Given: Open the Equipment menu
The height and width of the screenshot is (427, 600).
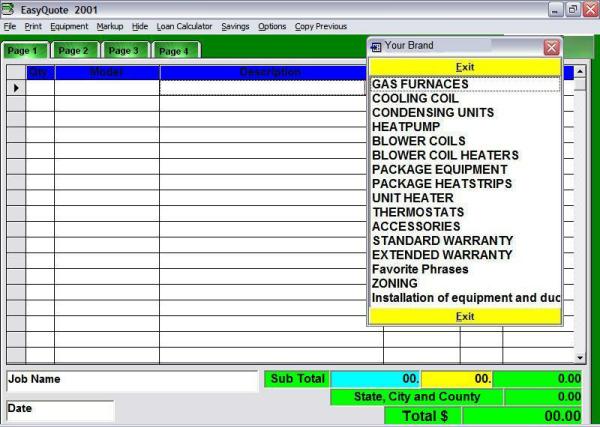Looking at the screenshot, I should [69, 26].
